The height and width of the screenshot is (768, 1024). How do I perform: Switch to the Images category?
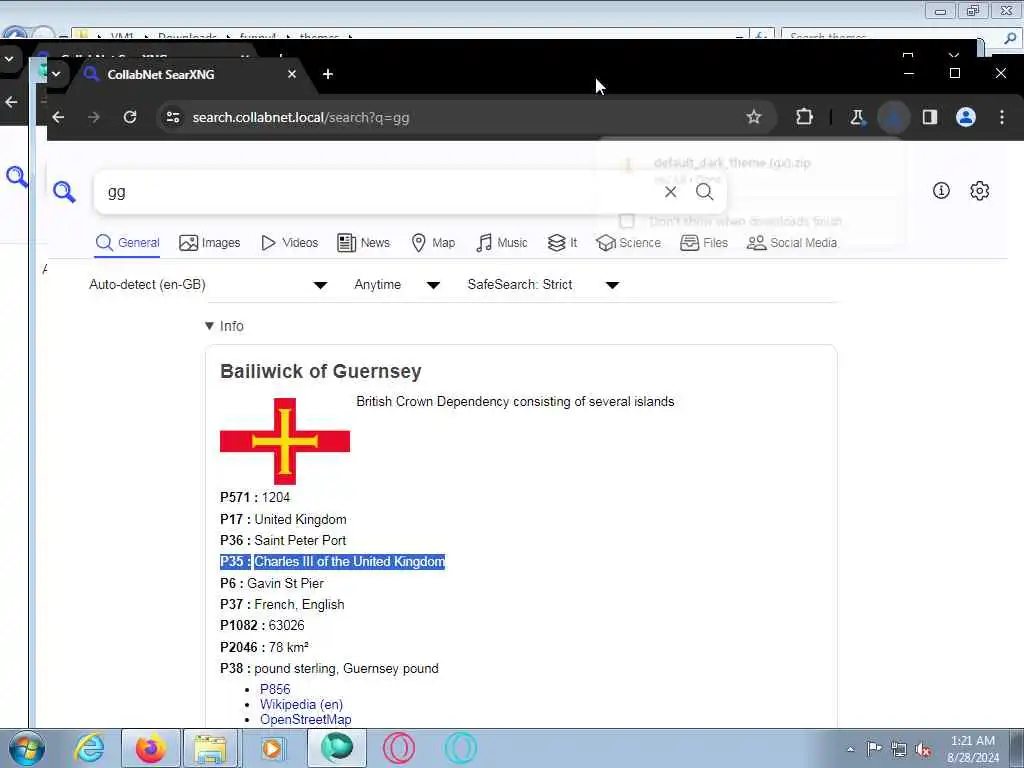[210, 243]
